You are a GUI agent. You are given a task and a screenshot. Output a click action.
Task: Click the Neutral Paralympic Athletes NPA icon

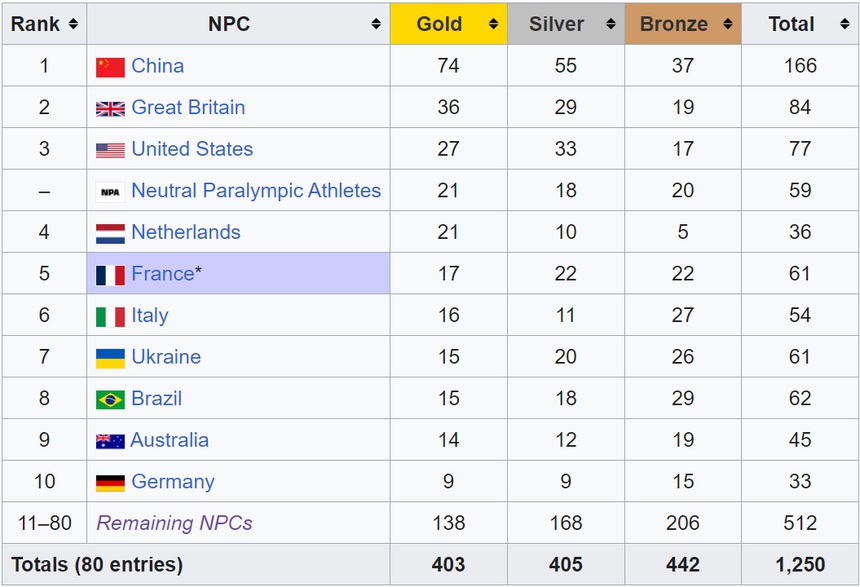point(109,190)
